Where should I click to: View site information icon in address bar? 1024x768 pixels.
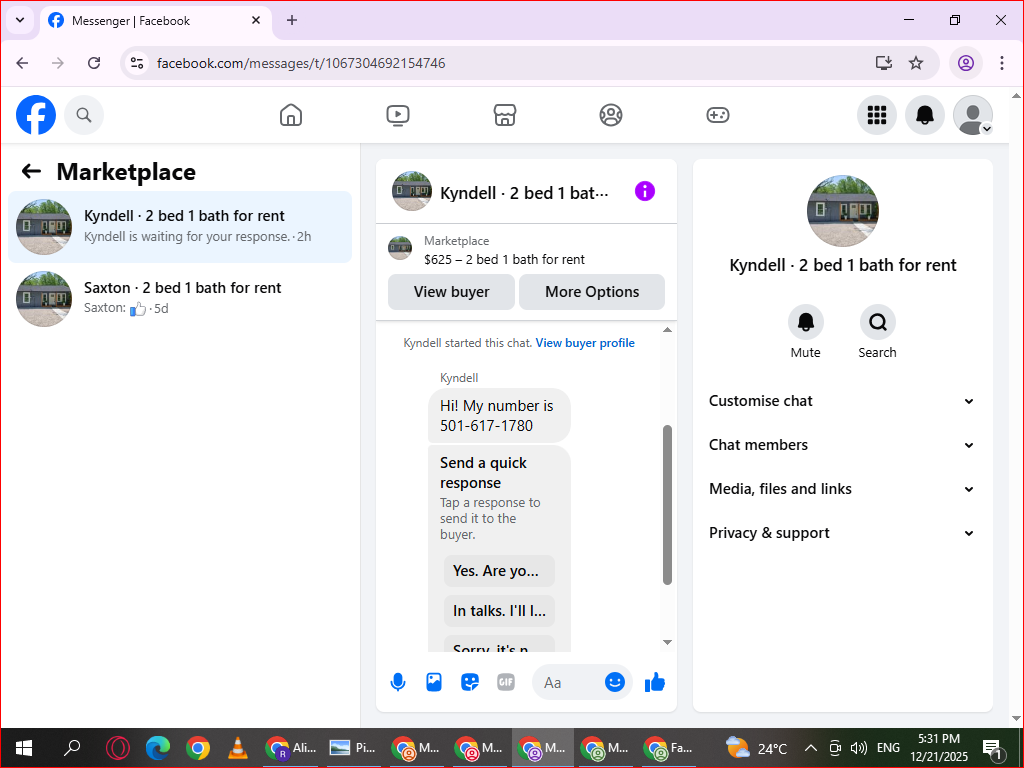[137, 63]
